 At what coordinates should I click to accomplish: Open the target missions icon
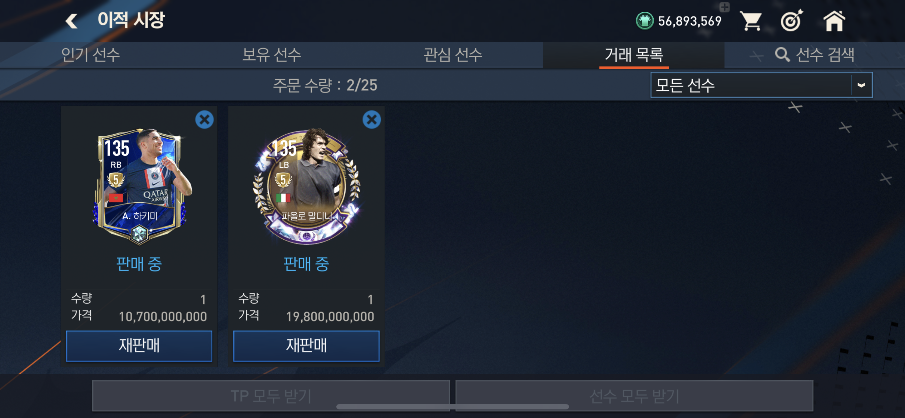coord(790,21)
